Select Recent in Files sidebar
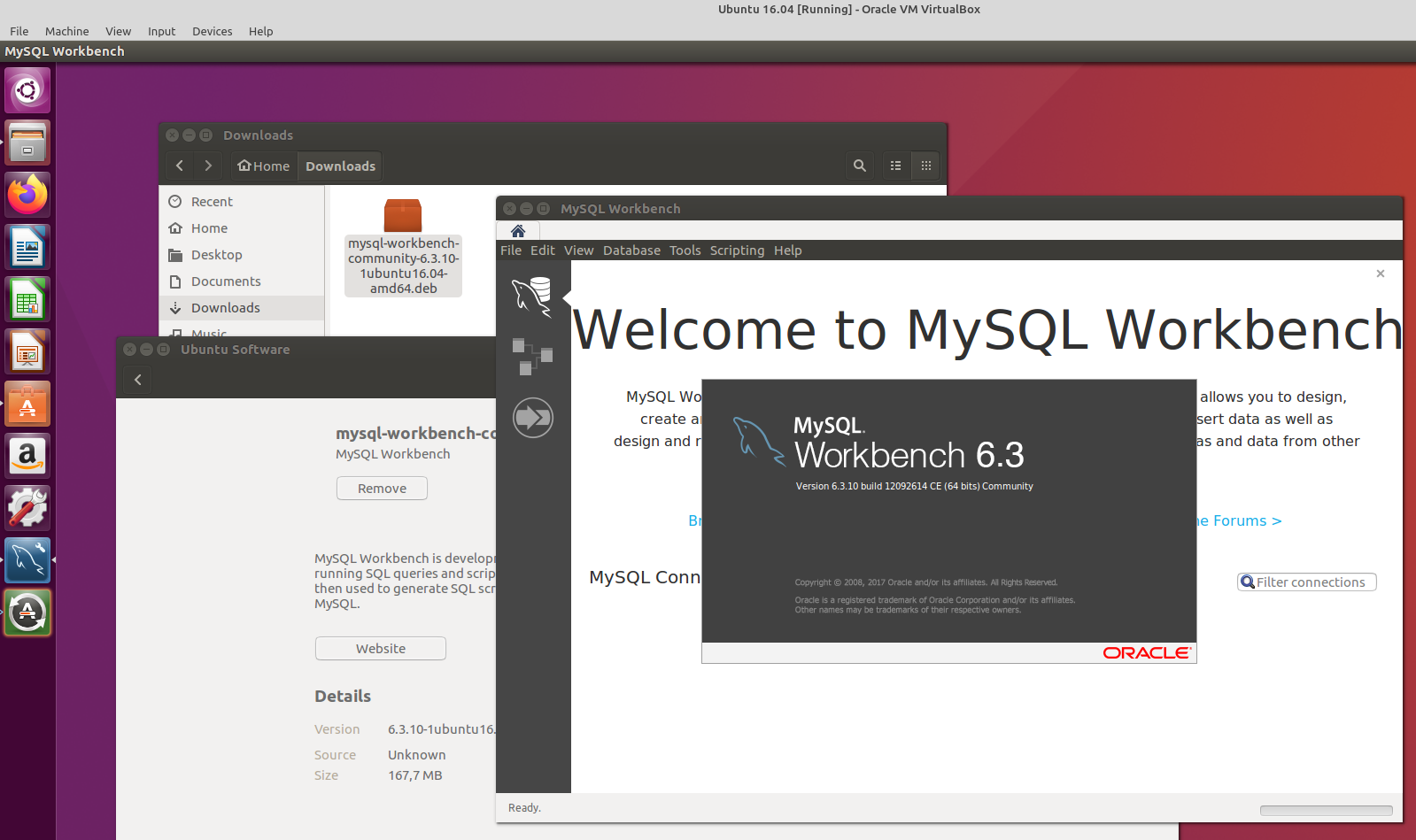The height and width of the screenshot is (840, 1416). click(x=242, y=202)
